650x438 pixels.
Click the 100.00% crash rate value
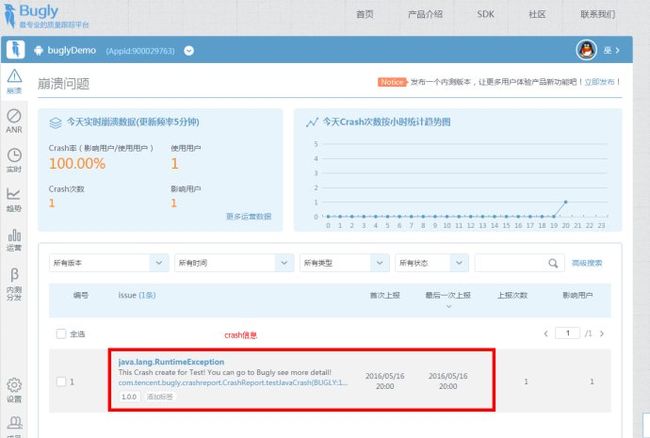tap(77, 163)
